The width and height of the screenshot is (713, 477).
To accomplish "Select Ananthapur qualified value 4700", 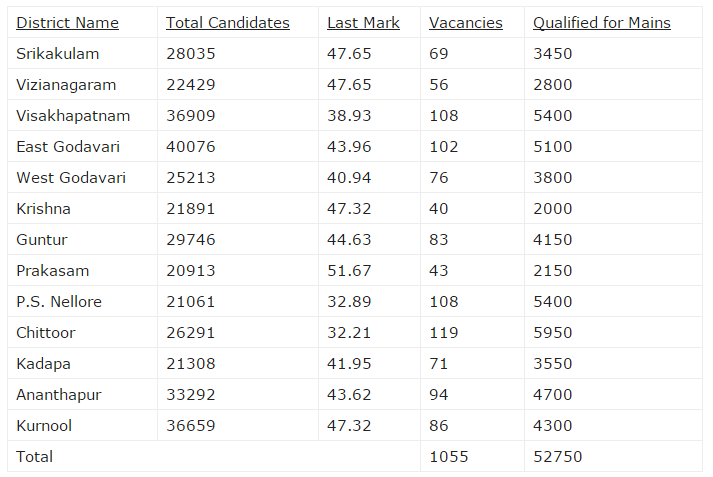I will (x=552, y=395).
